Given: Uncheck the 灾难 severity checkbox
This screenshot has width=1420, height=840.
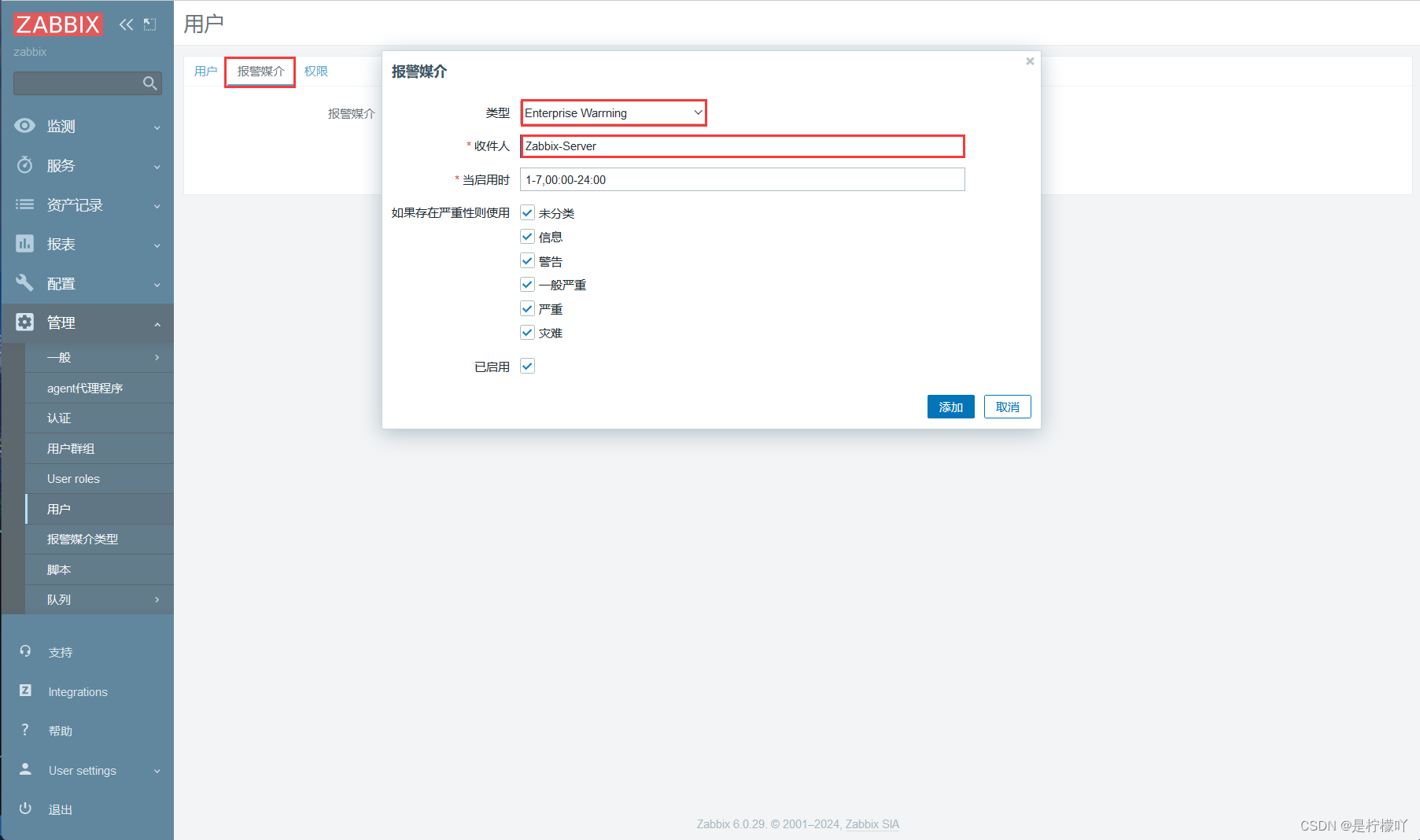Looking at the screenshot, I should point(528,333).
